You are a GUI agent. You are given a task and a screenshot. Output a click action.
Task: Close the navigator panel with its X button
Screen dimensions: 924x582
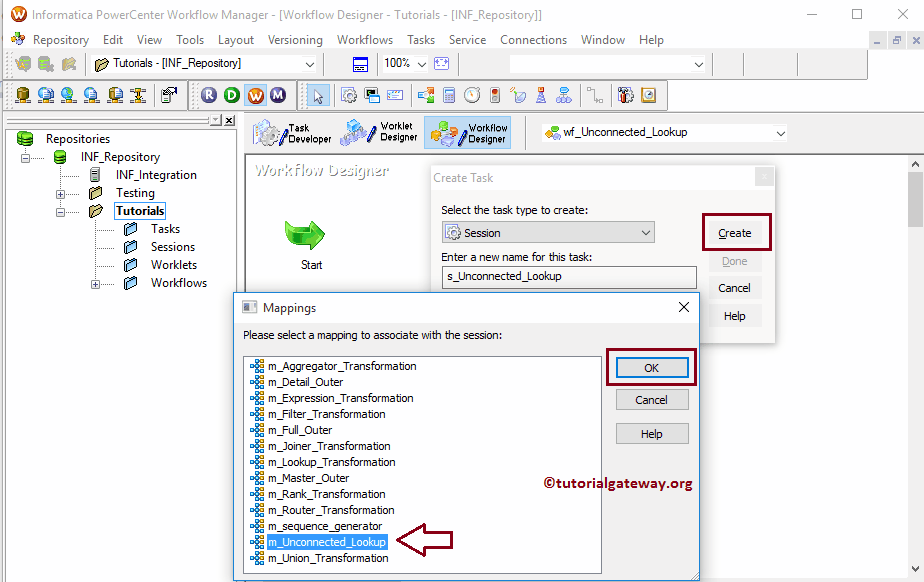230,120
